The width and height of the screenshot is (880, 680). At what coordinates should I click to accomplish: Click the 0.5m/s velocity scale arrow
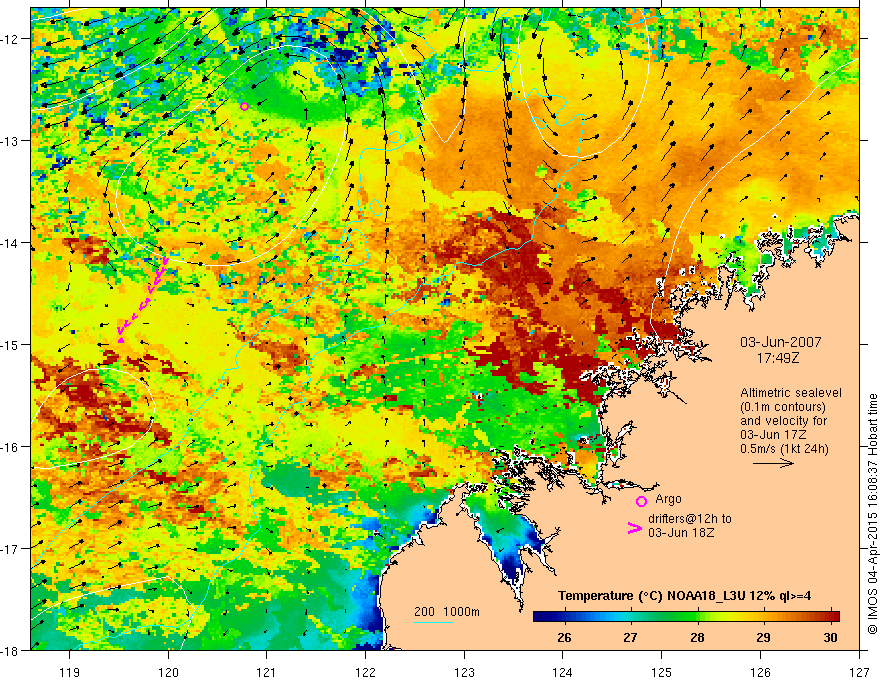773,463
